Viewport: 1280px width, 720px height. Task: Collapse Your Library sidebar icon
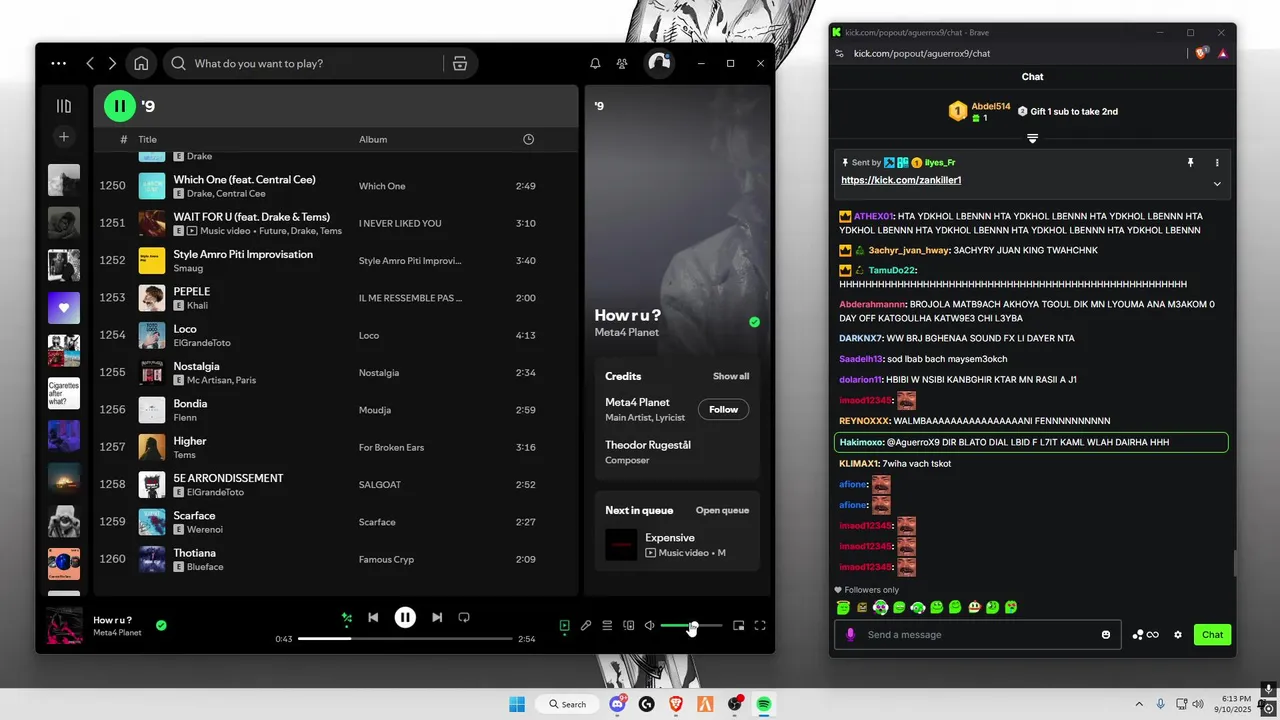pos(64,106)
